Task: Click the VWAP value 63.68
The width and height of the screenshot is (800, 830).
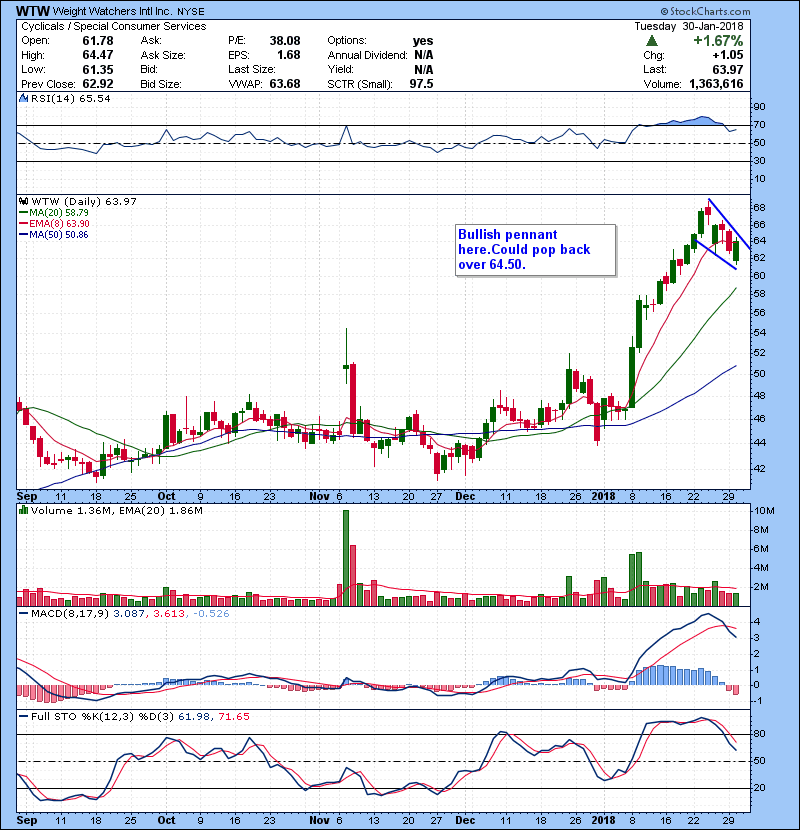Action: [x=285, y=84]
